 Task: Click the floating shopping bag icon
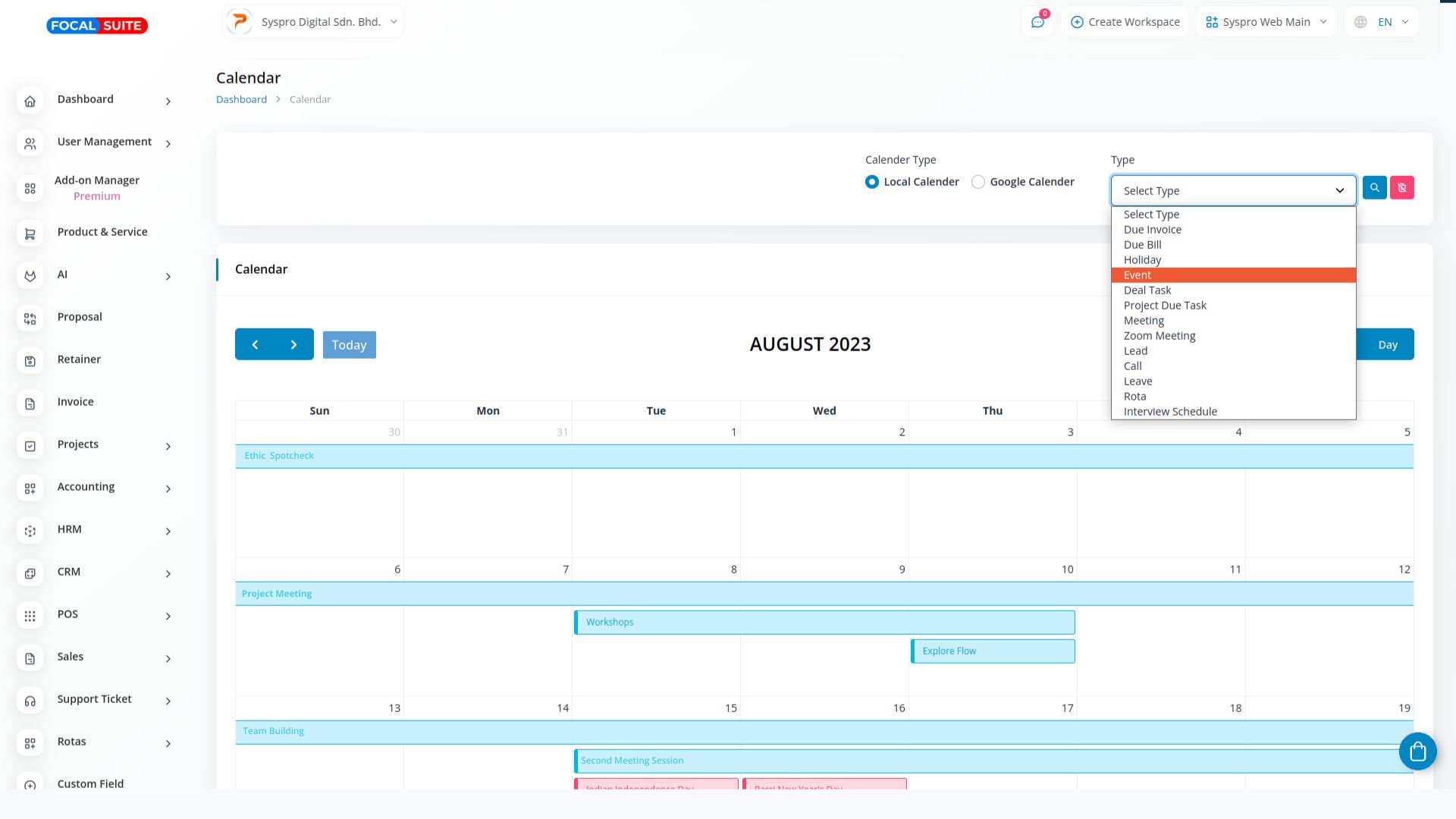pyautogui.click(x=1417, y=752)
